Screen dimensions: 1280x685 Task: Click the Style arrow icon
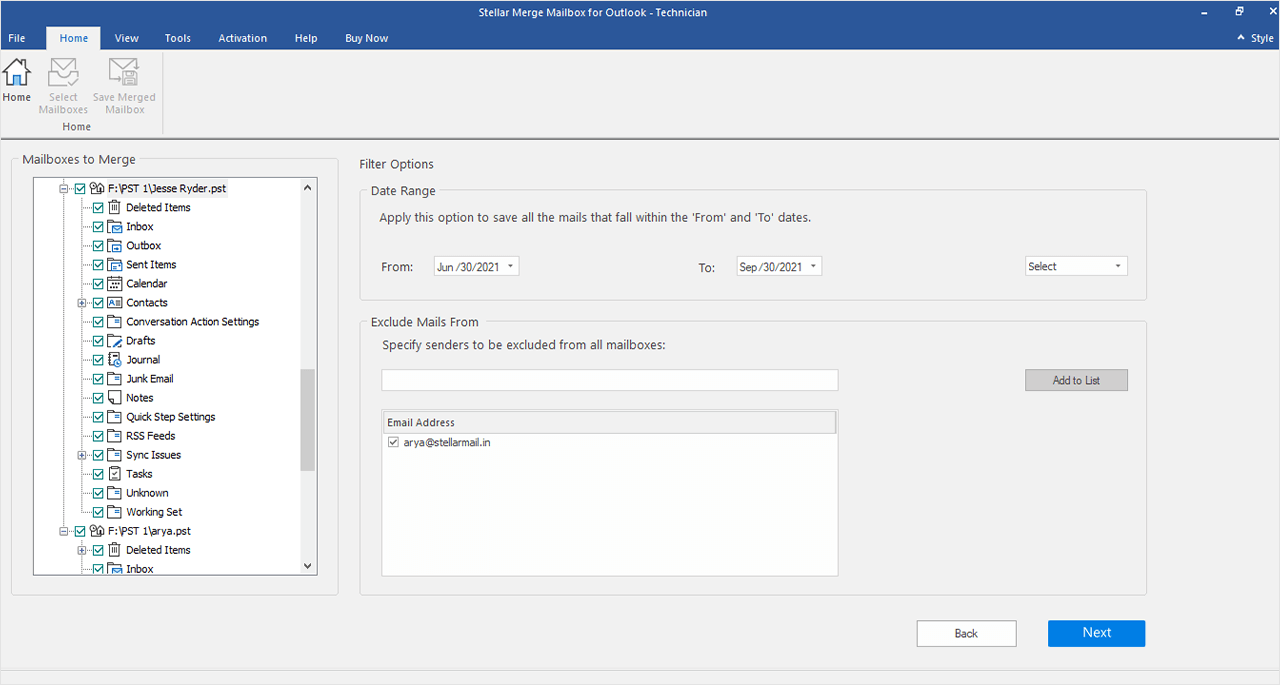click(x=1241, y=38)
